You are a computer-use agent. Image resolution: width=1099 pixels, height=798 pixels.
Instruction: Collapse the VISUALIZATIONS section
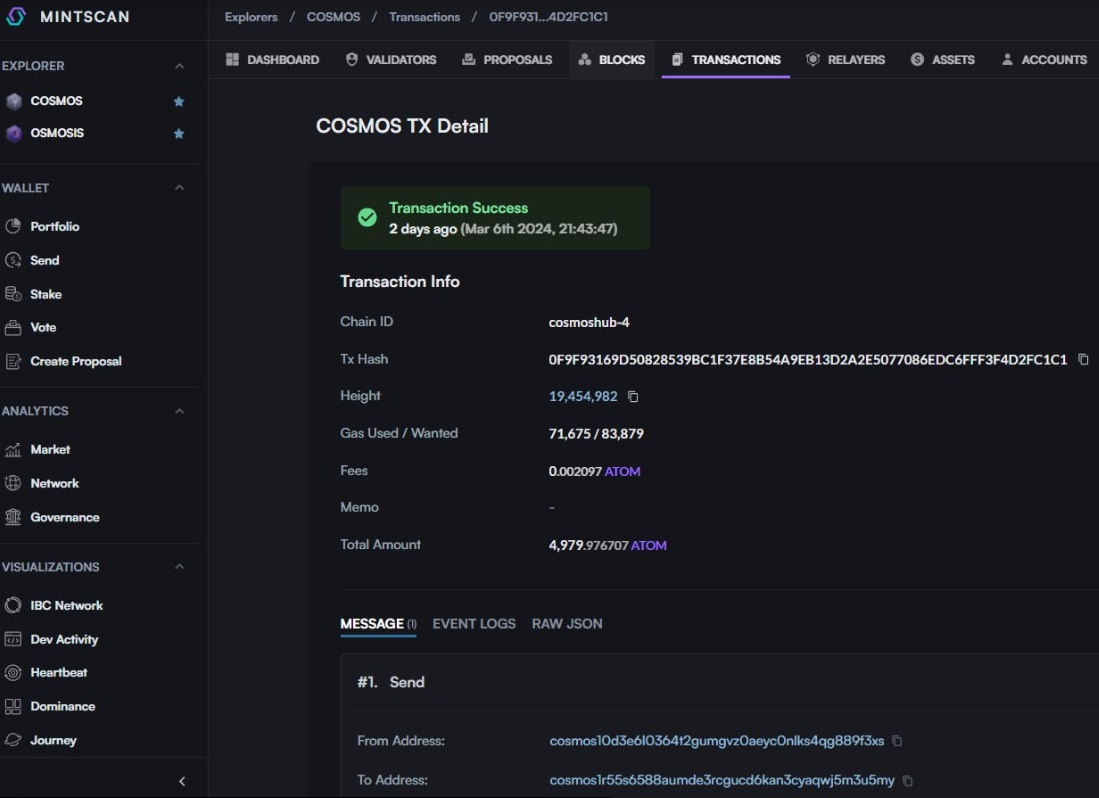pyautogui.click(x=179, y=567)
